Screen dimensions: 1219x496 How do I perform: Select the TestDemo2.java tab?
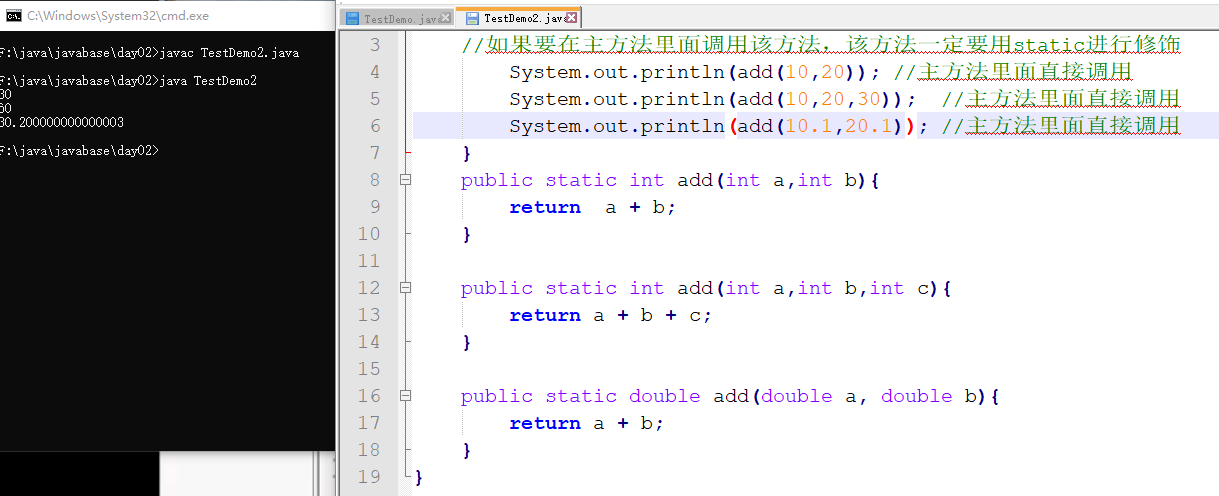point(519,18)
